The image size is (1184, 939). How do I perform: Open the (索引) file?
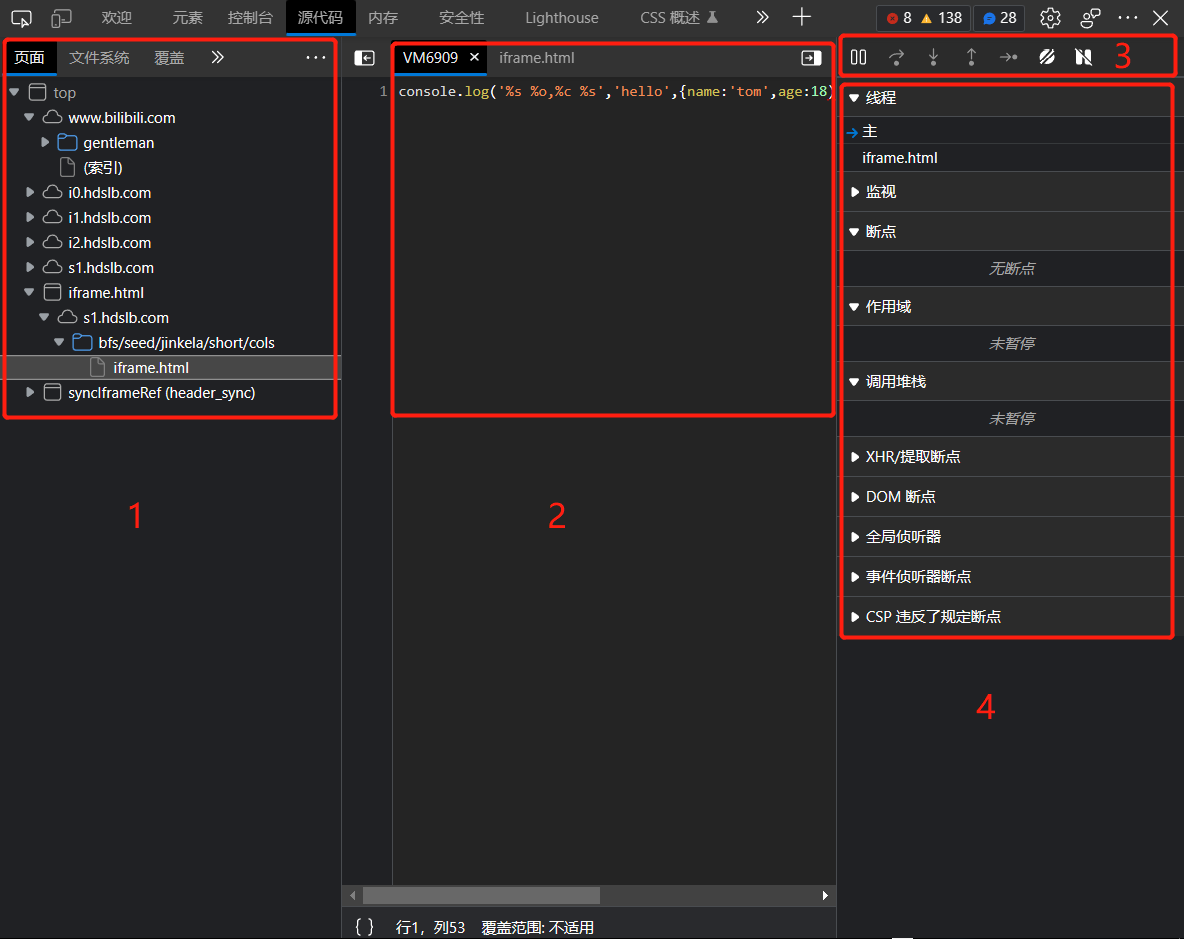(x=103, y=167)
